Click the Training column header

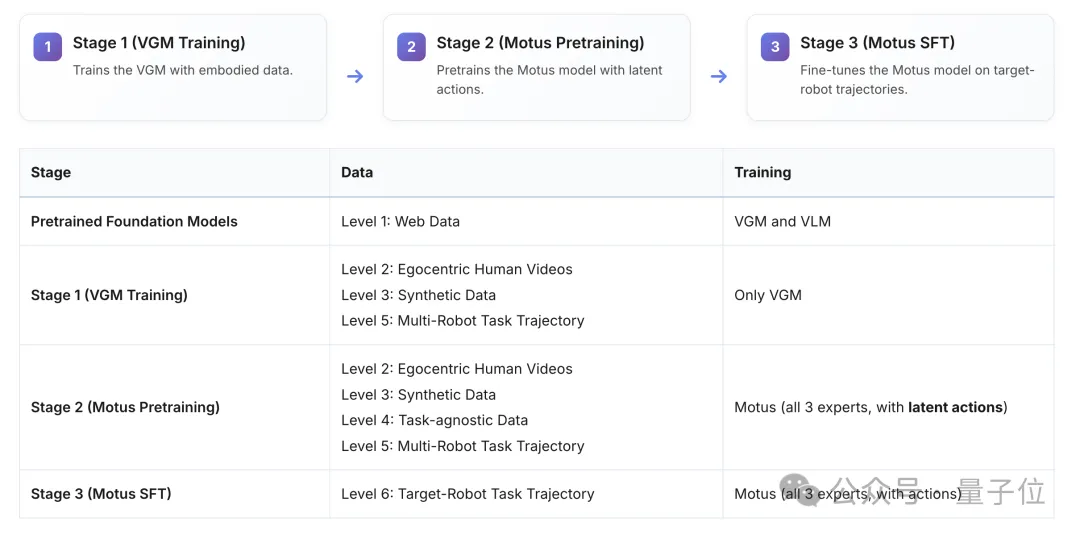click(762, 172)
